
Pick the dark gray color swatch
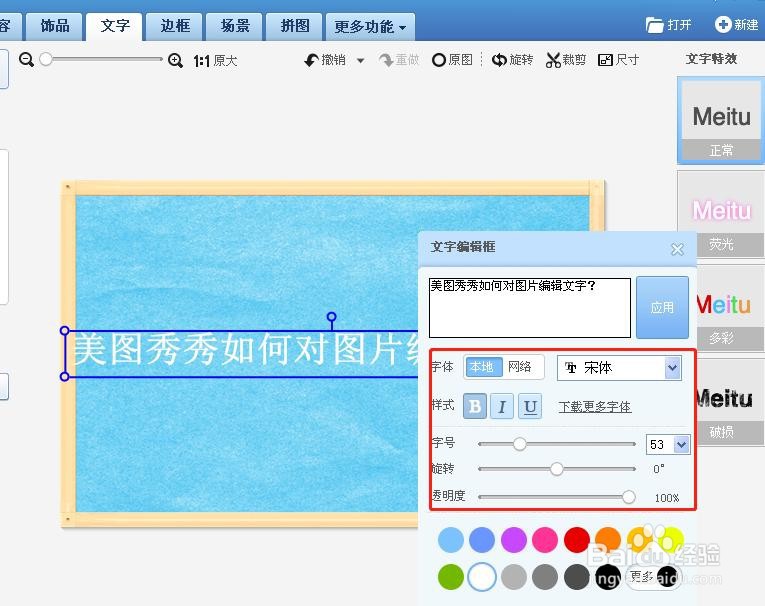pyautogui.click(x=577, y=577)
